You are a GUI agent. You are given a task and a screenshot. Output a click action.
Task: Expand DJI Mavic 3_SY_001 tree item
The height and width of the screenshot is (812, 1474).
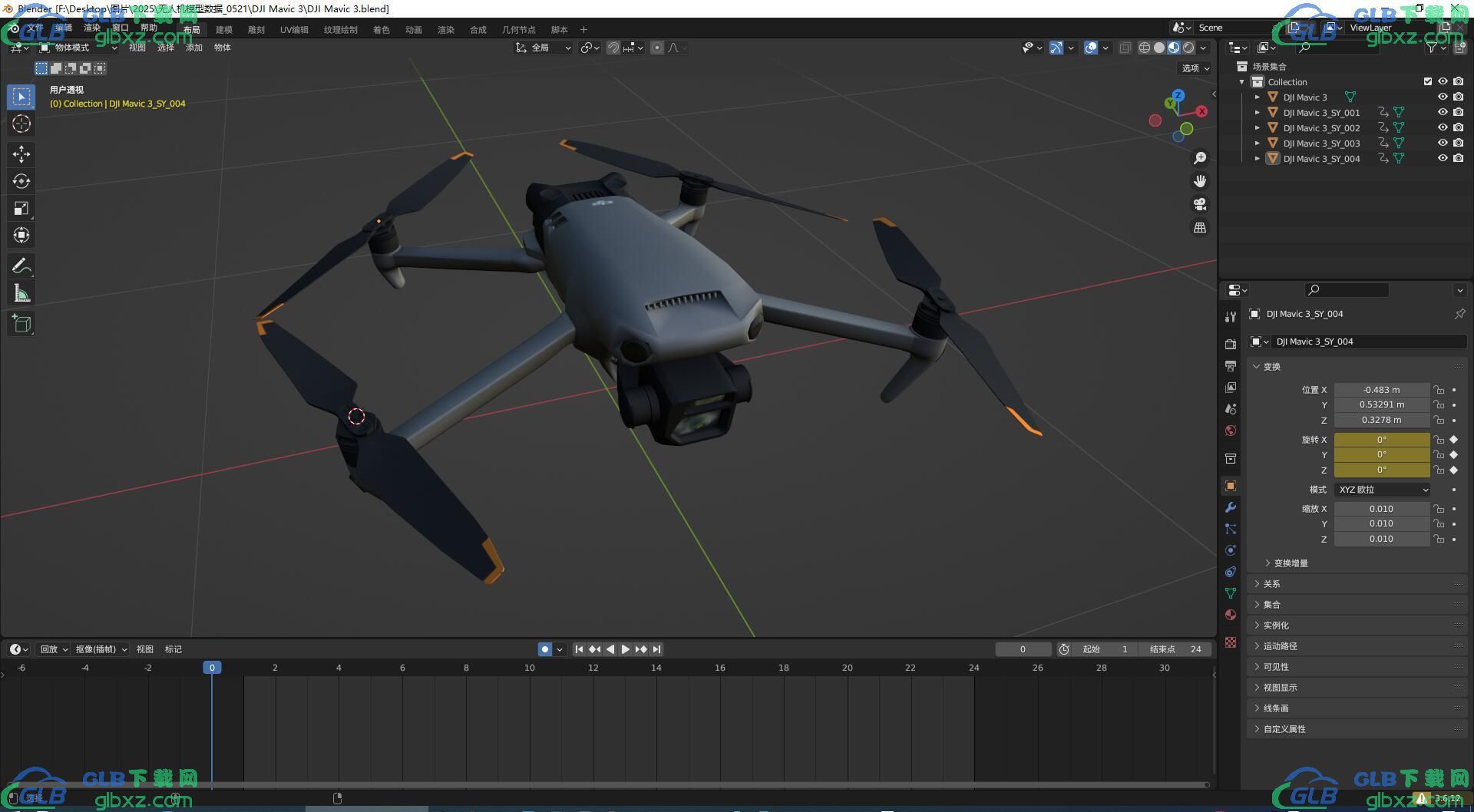pos(1258,113)
